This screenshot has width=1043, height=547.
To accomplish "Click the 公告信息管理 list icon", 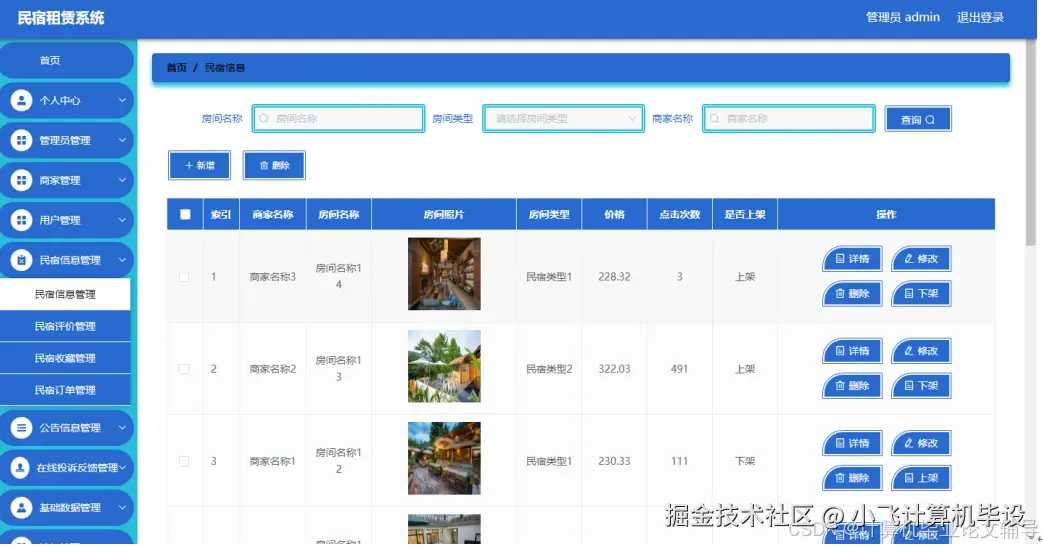I will (x=21, y=428).
